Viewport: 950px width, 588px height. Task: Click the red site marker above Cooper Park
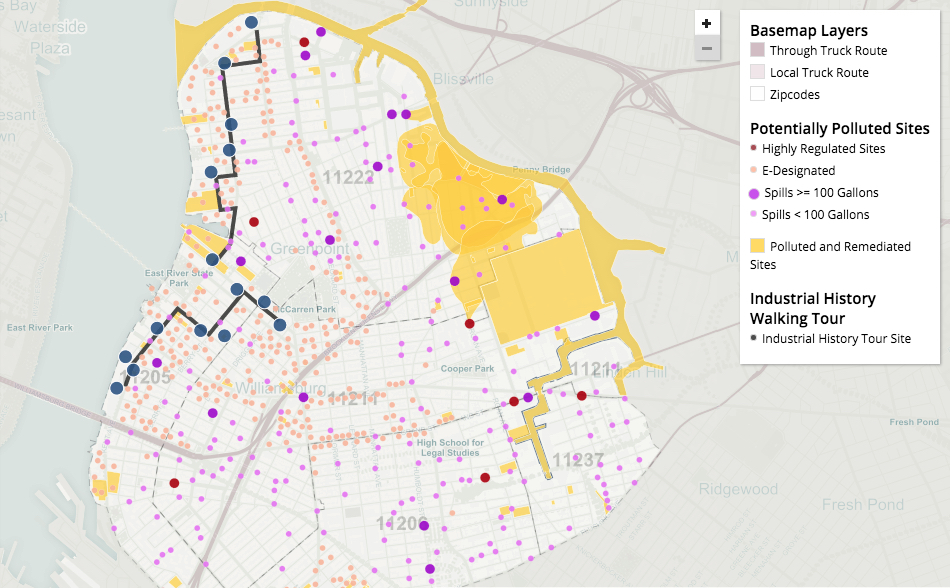469,323
